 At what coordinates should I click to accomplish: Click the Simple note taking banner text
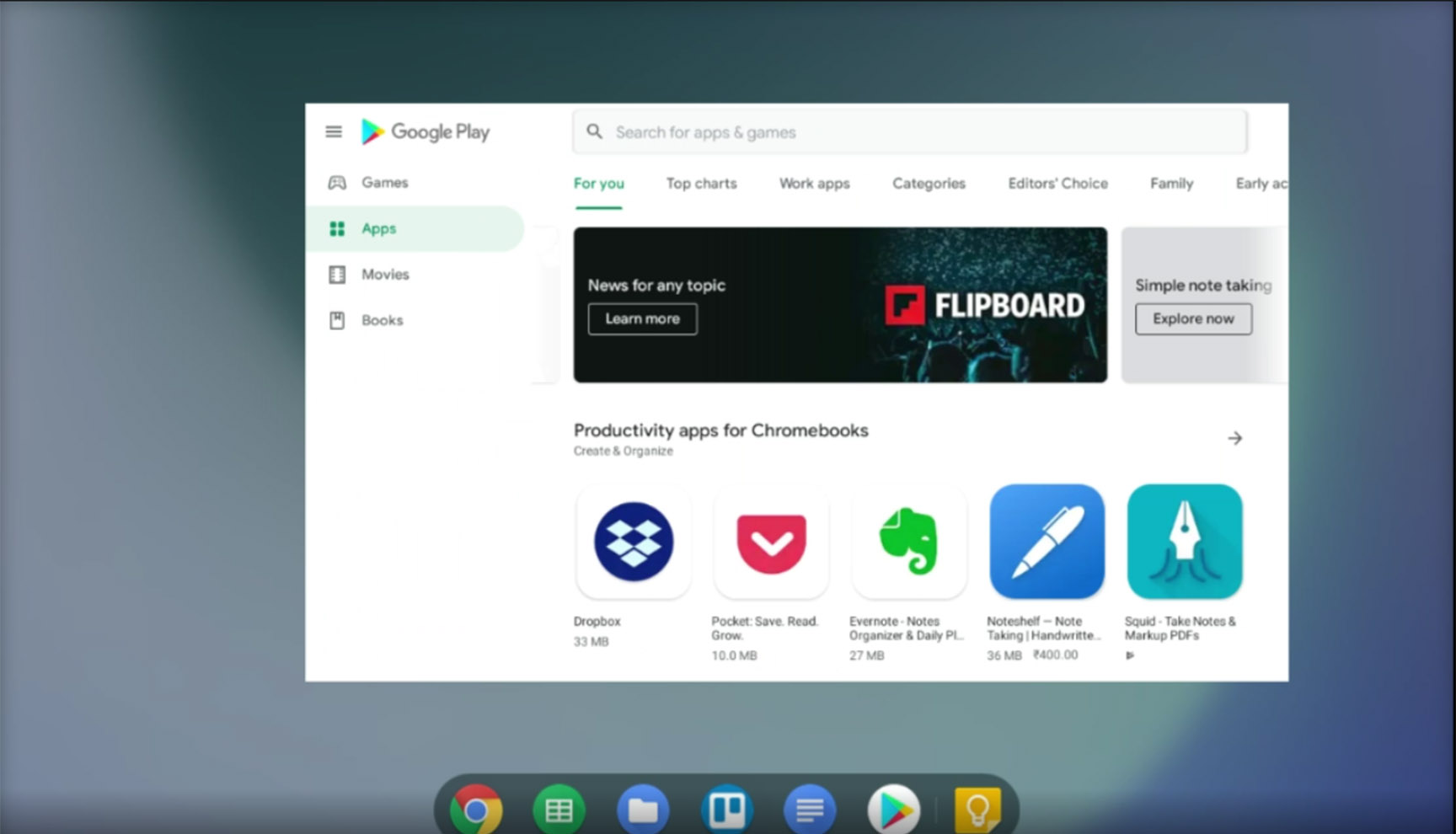[1203, 286]
